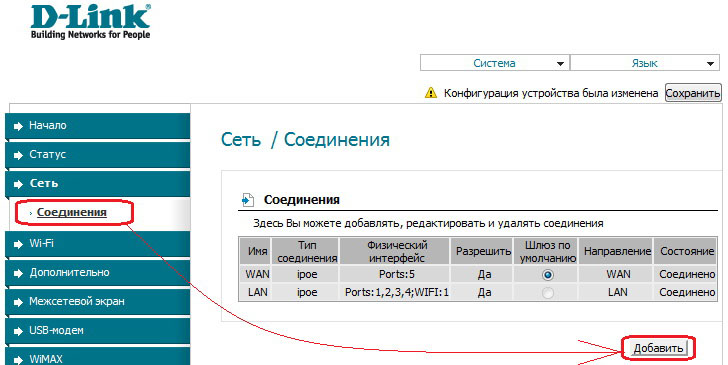Click the D-Link logo
The height and width of the screenshot is (365, 728).
91,21
